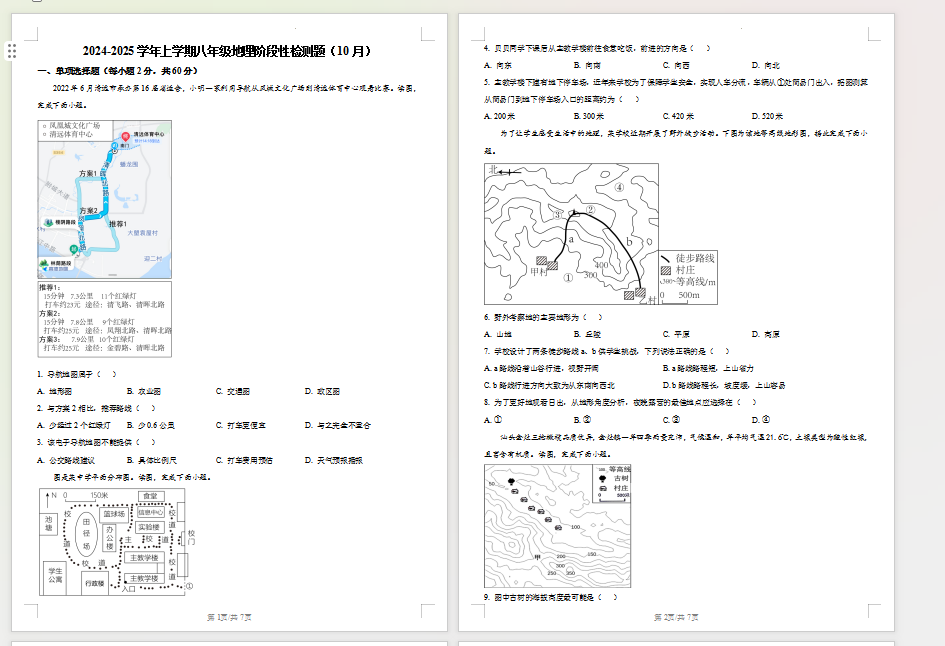Click option "C. 平原" of question 6

(x=676, y=334)
